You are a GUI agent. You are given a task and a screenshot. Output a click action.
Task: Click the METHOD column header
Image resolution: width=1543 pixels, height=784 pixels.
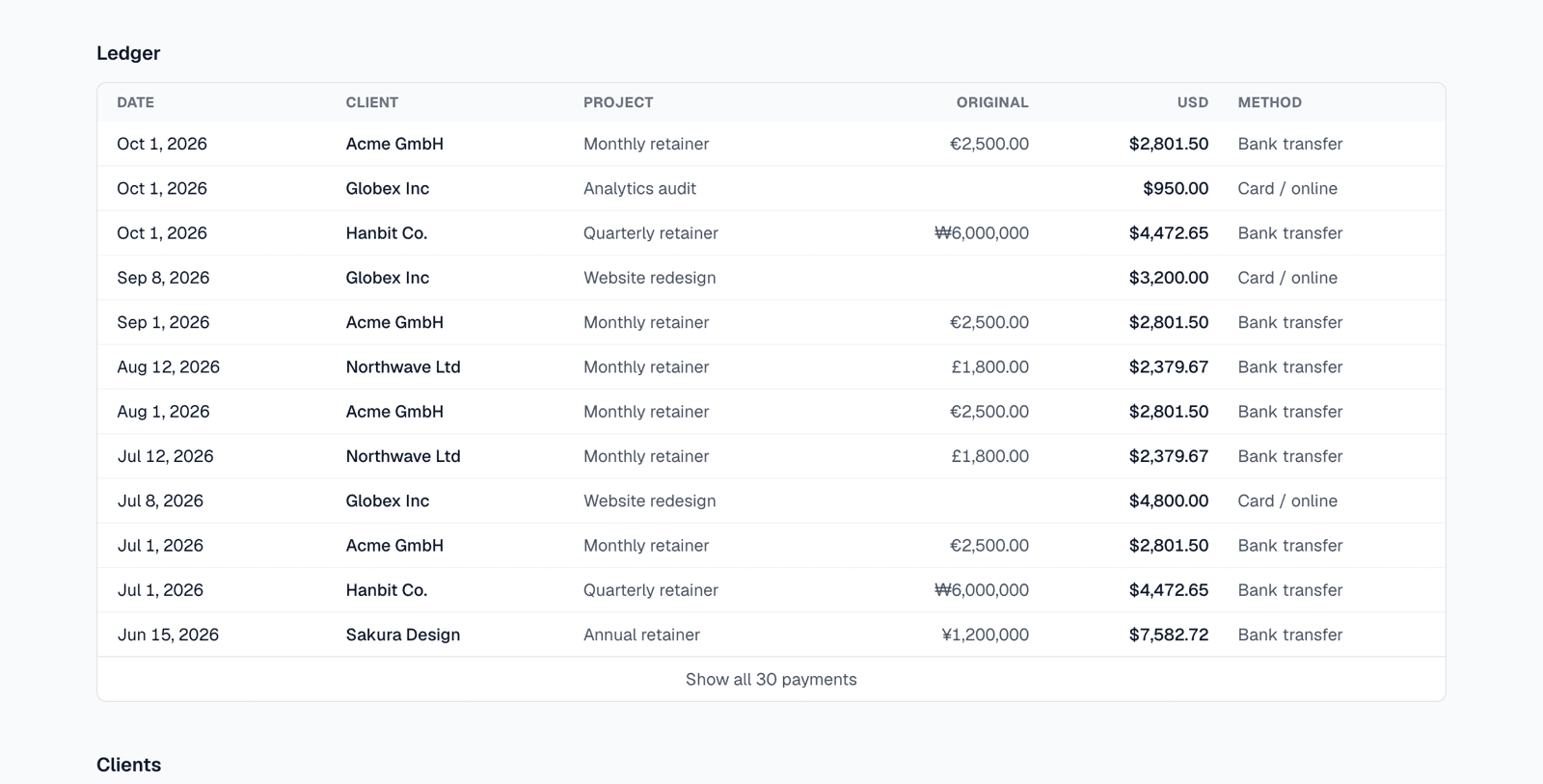pos(1270,102)
